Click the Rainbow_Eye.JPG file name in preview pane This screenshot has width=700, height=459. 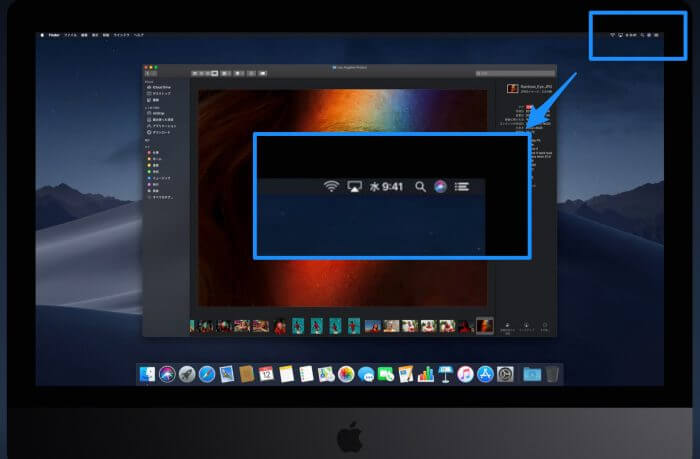click(536, 87)
